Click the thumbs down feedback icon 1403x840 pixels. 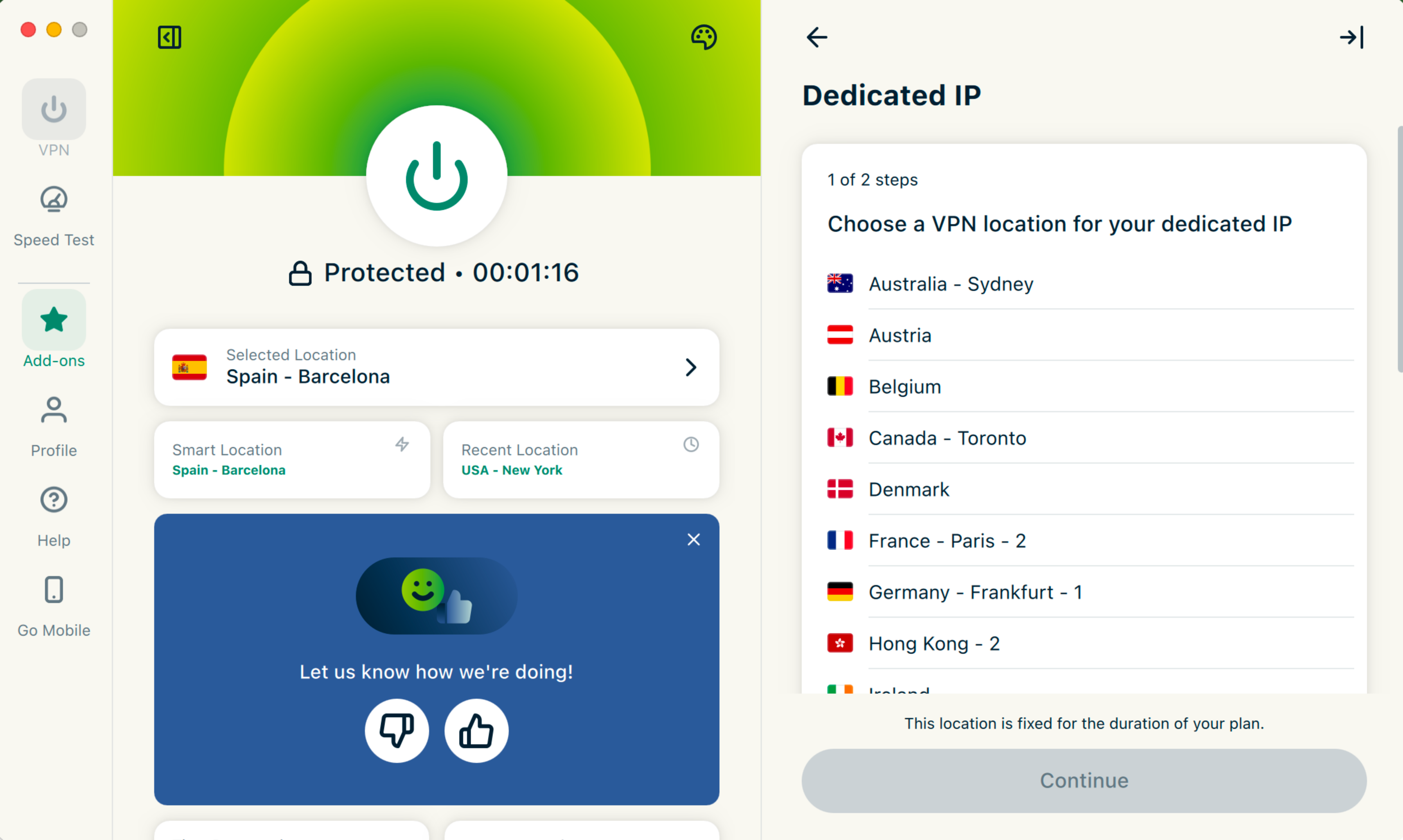396,730
